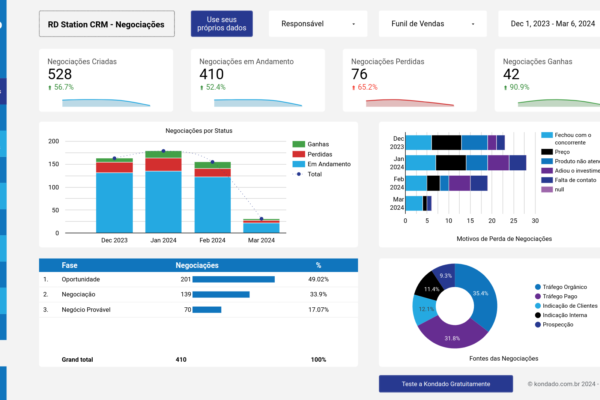Toggle the Total dot legend entry
Screen dimensions: 600x400
coord(297,174)
